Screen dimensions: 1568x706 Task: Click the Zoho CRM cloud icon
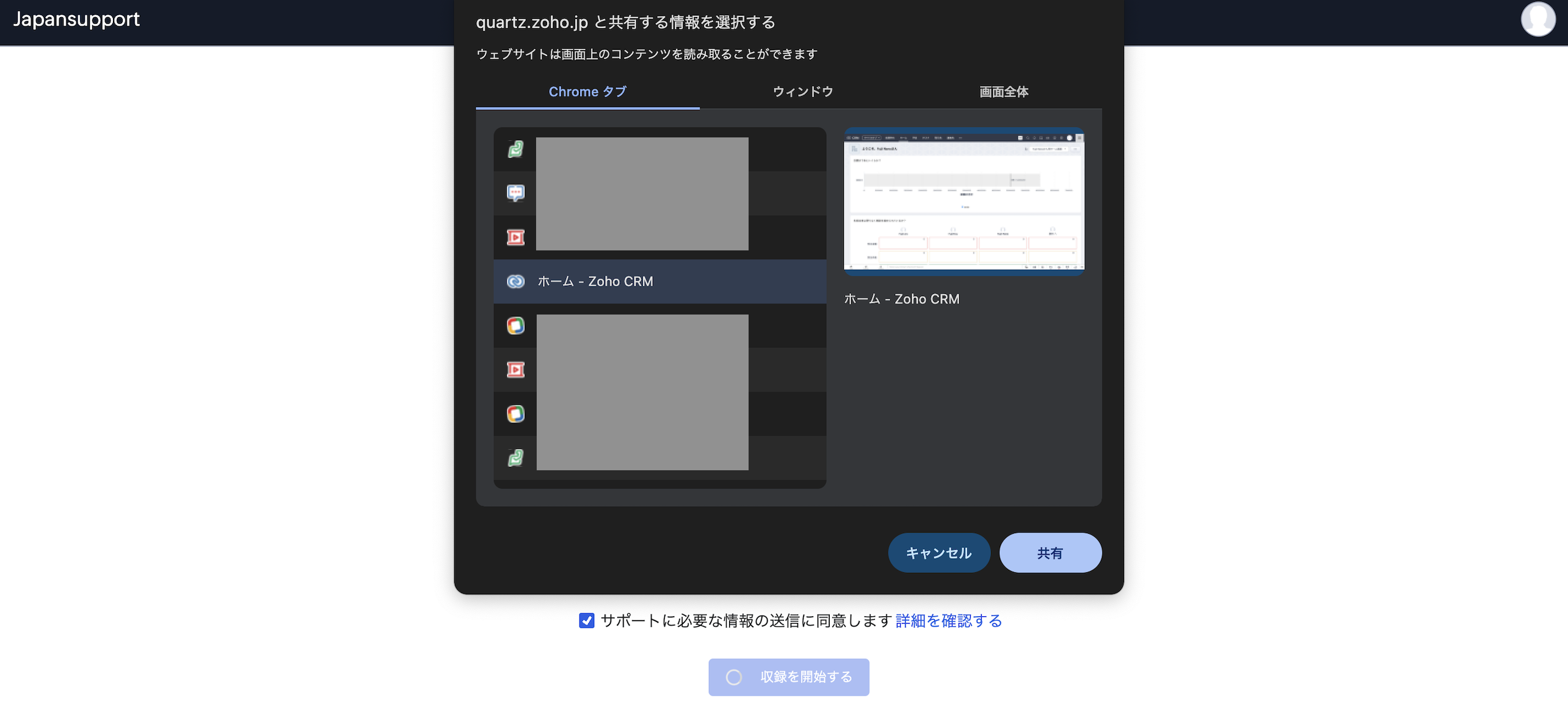pos(515,282)
